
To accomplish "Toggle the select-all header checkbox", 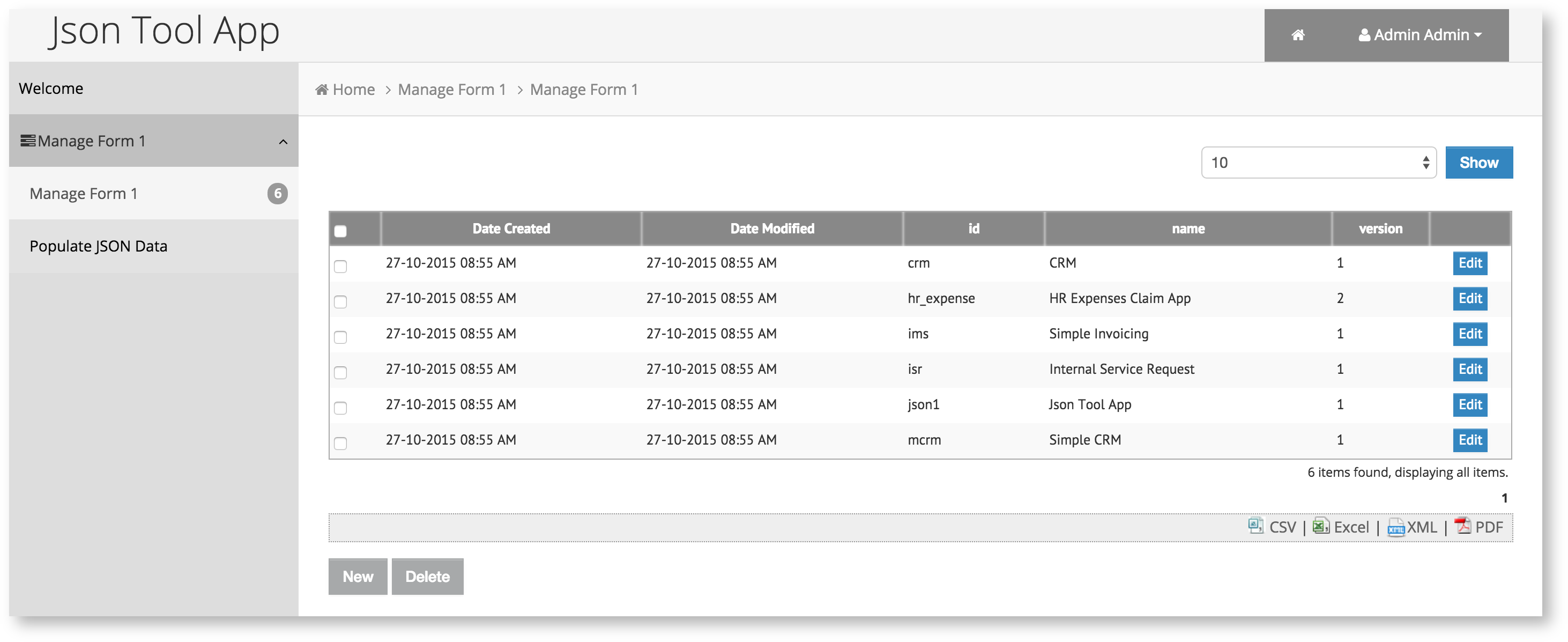I will click(x=340, y=231).
